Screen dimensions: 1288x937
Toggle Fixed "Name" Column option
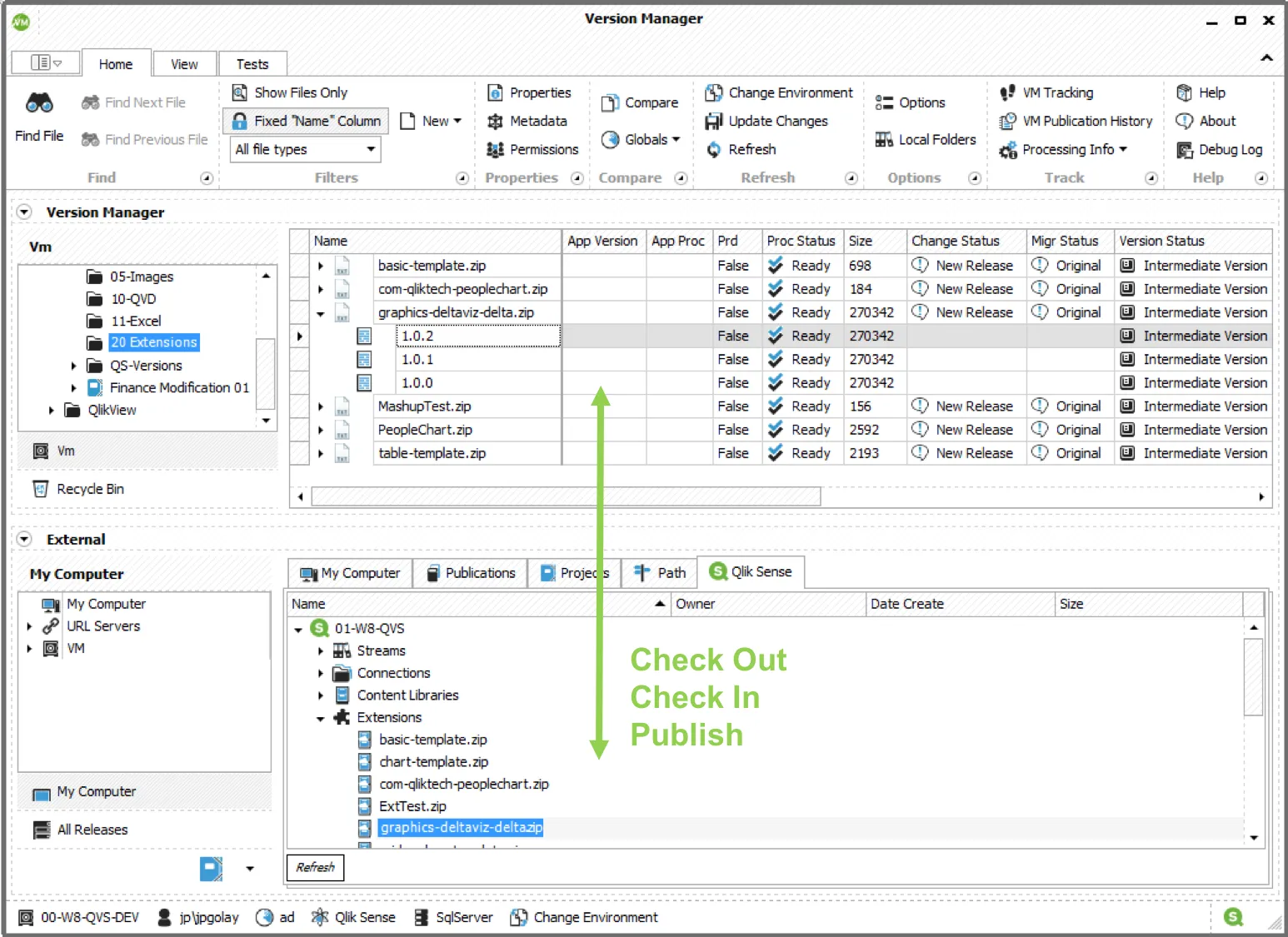tap(306, 121)
